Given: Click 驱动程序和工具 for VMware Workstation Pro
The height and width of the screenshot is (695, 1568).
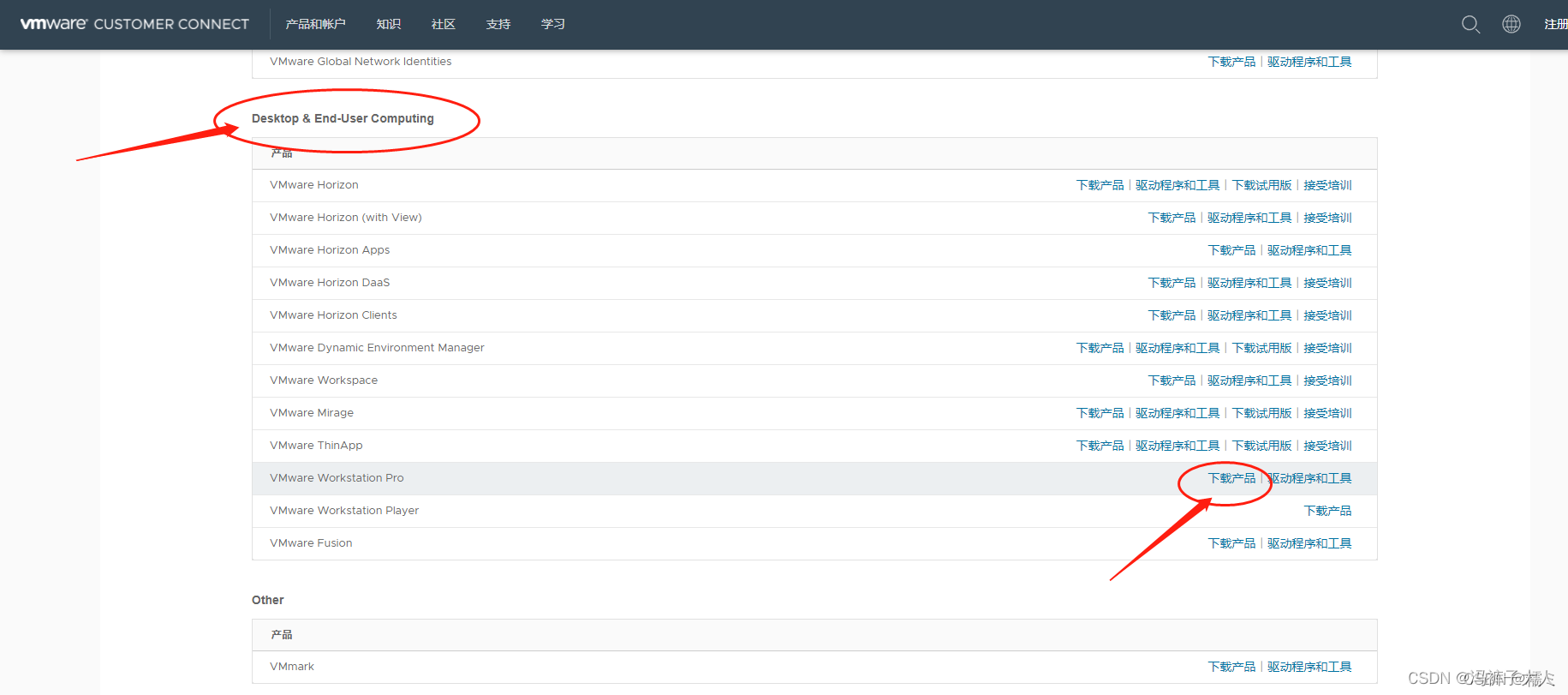Looking at the screenshot, I should click(x=1309, y=478).
